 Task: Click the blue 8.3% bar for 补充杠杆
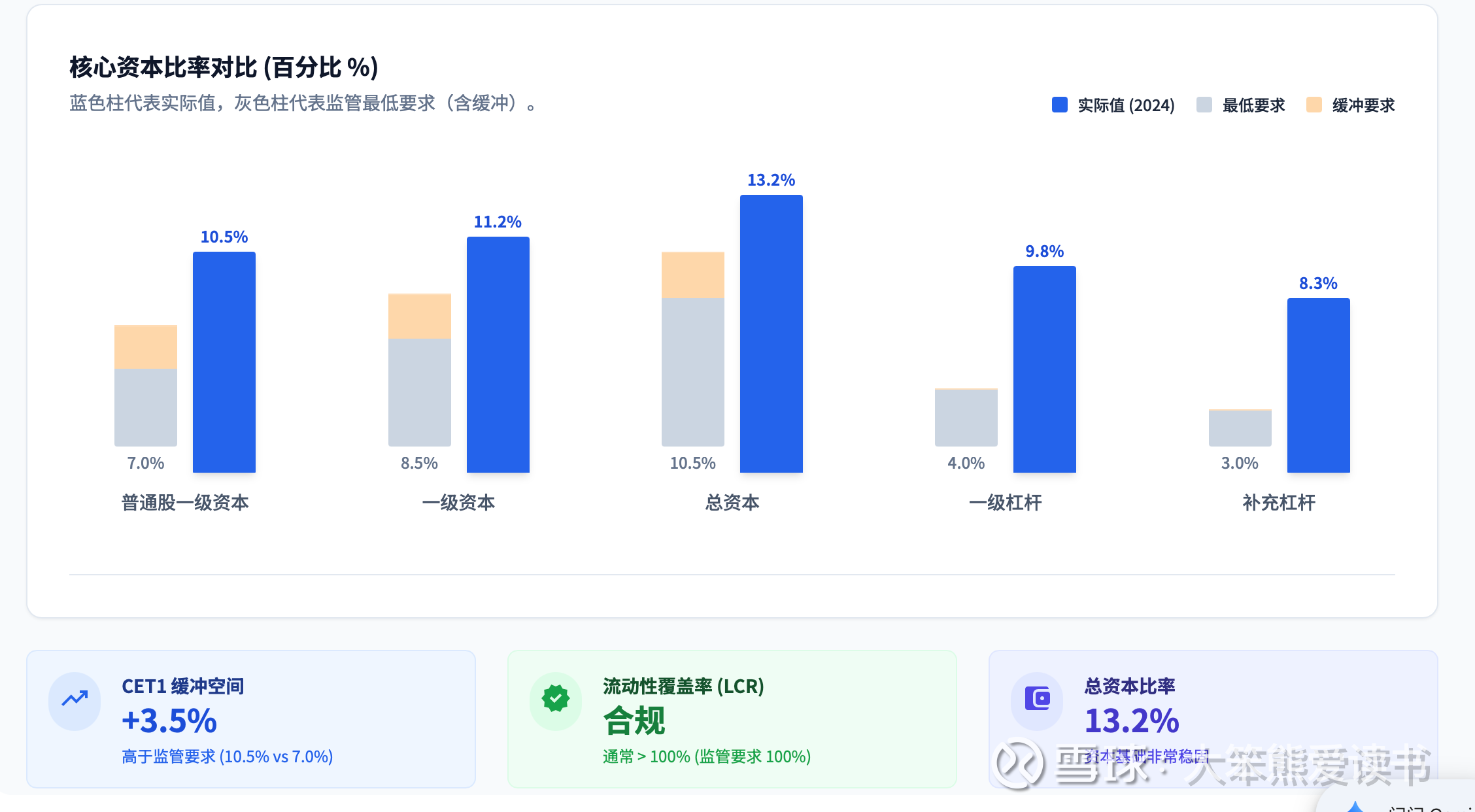coord(1319,385)
